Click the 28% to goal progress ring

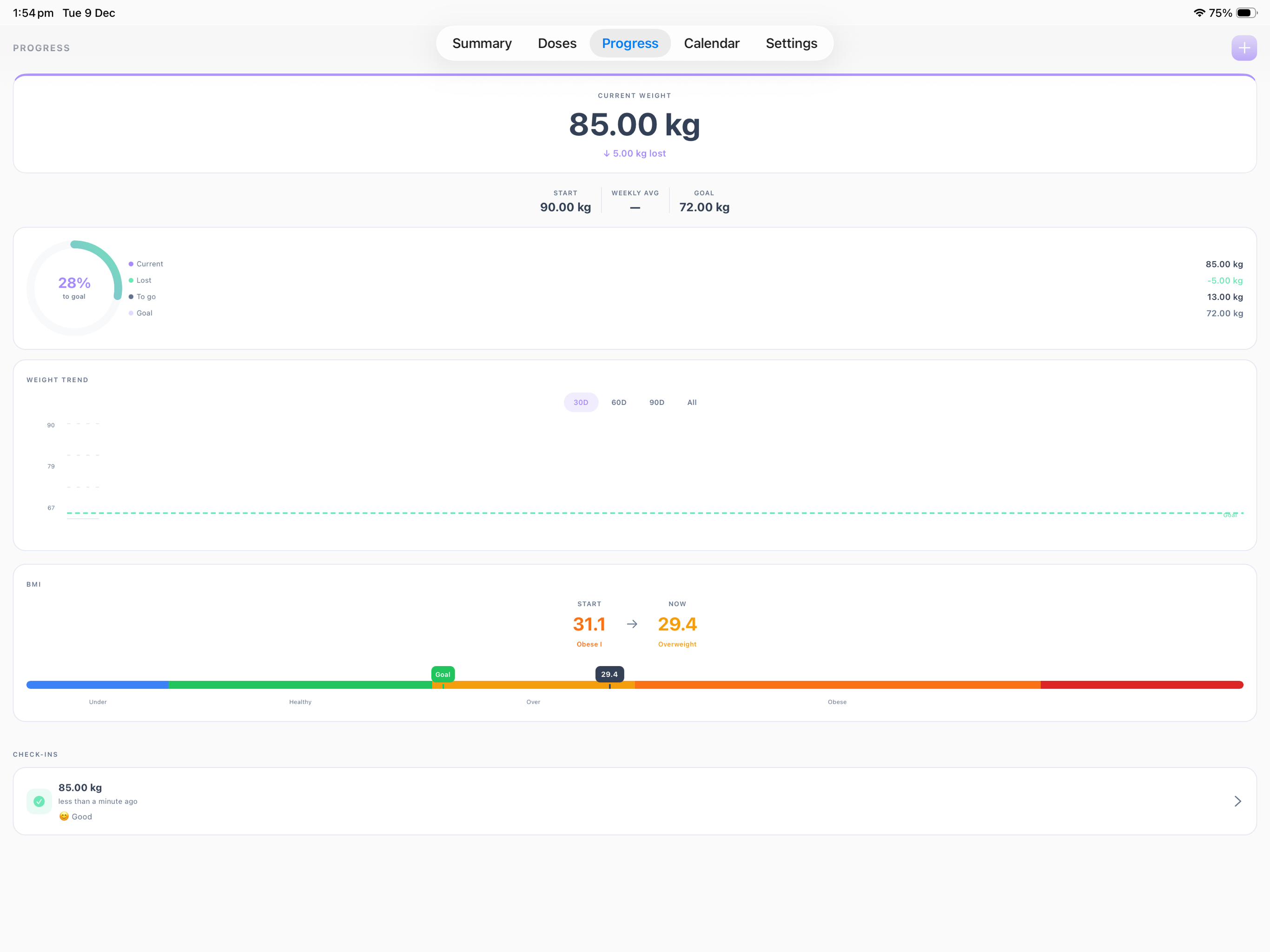click(74, 288)
